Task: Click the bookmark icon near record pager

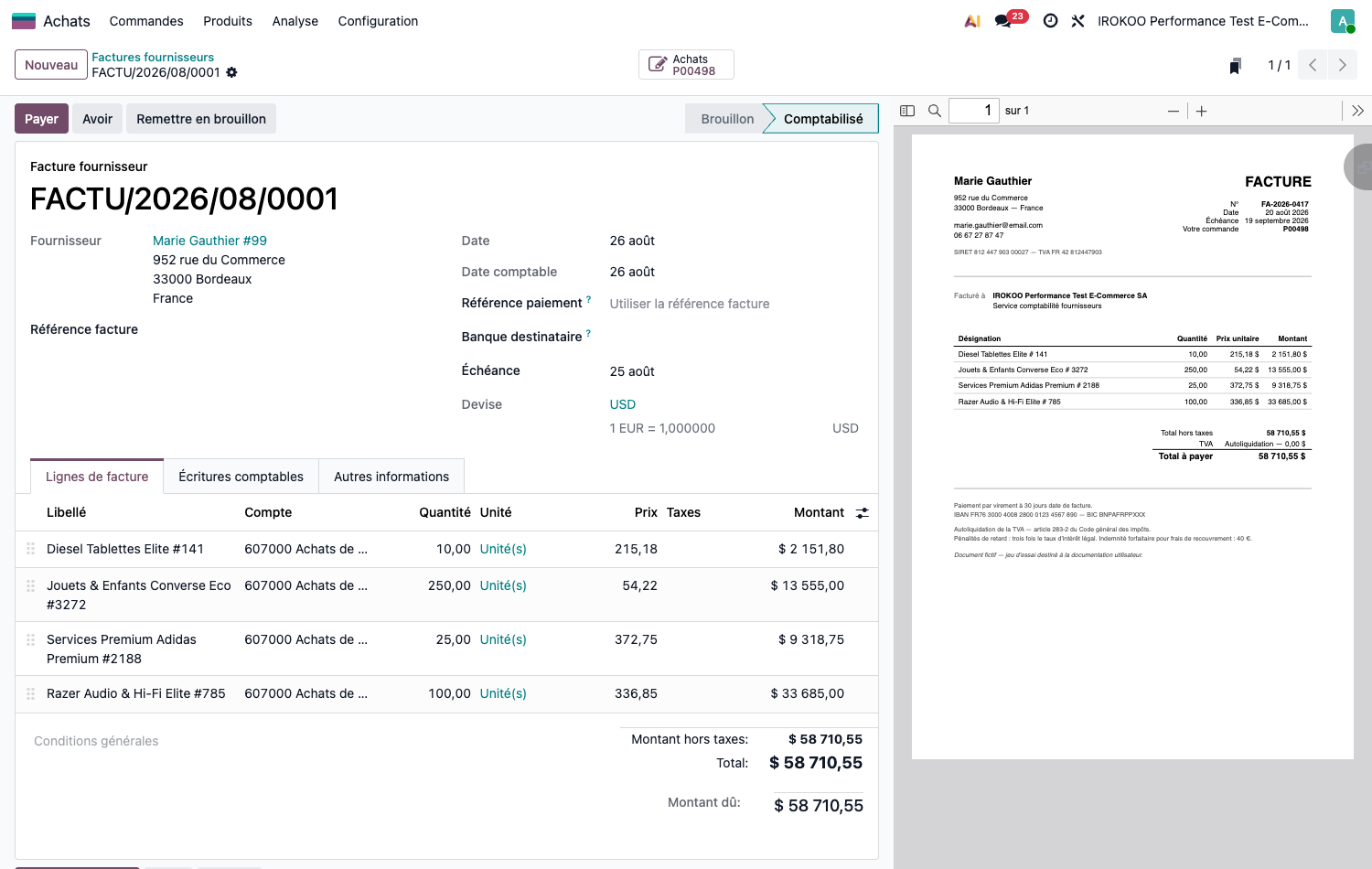Action: point(1236,65)
